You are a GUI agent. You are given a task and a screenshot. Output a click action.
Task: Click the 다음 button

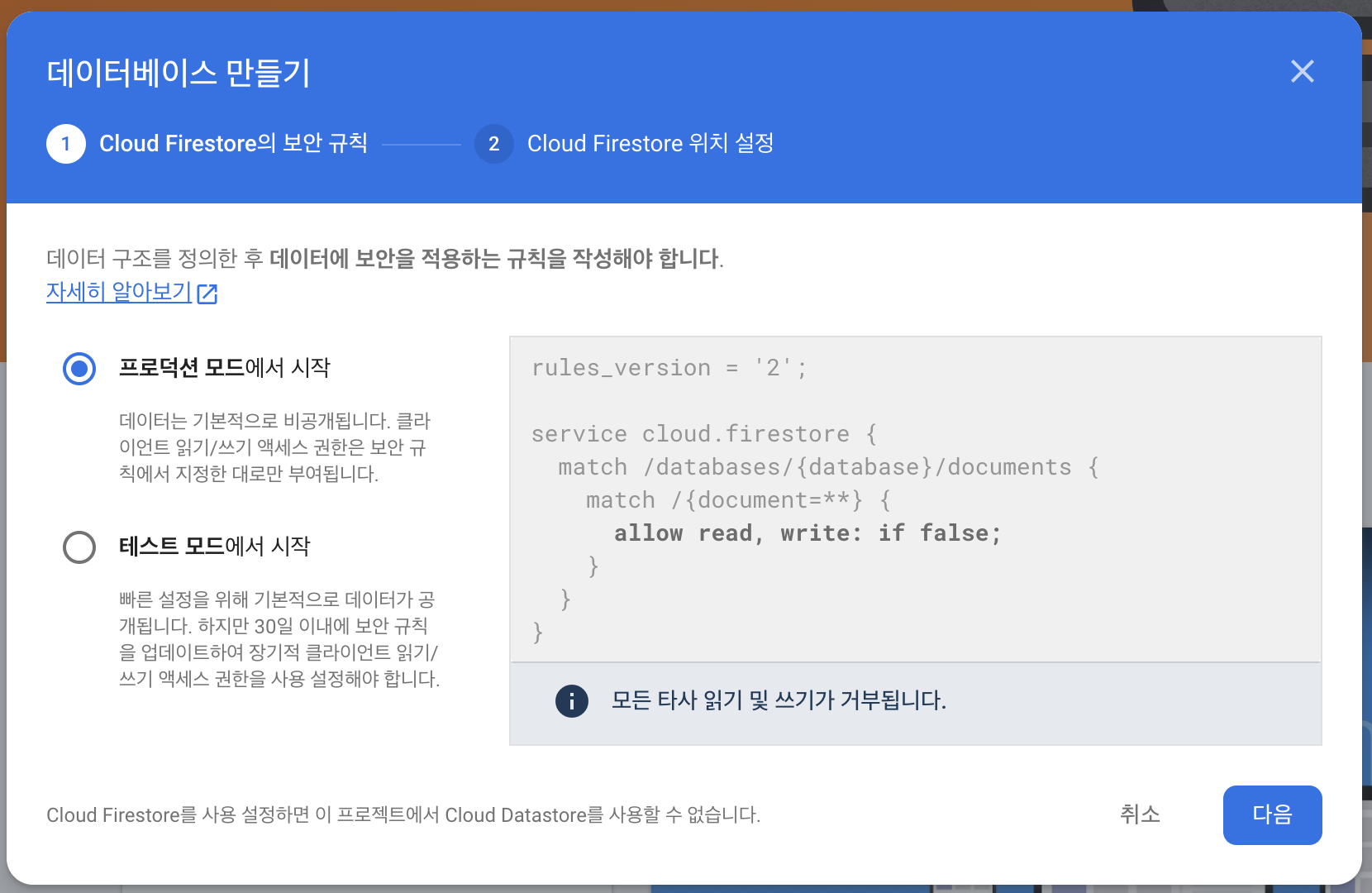tap(1272, 814)
